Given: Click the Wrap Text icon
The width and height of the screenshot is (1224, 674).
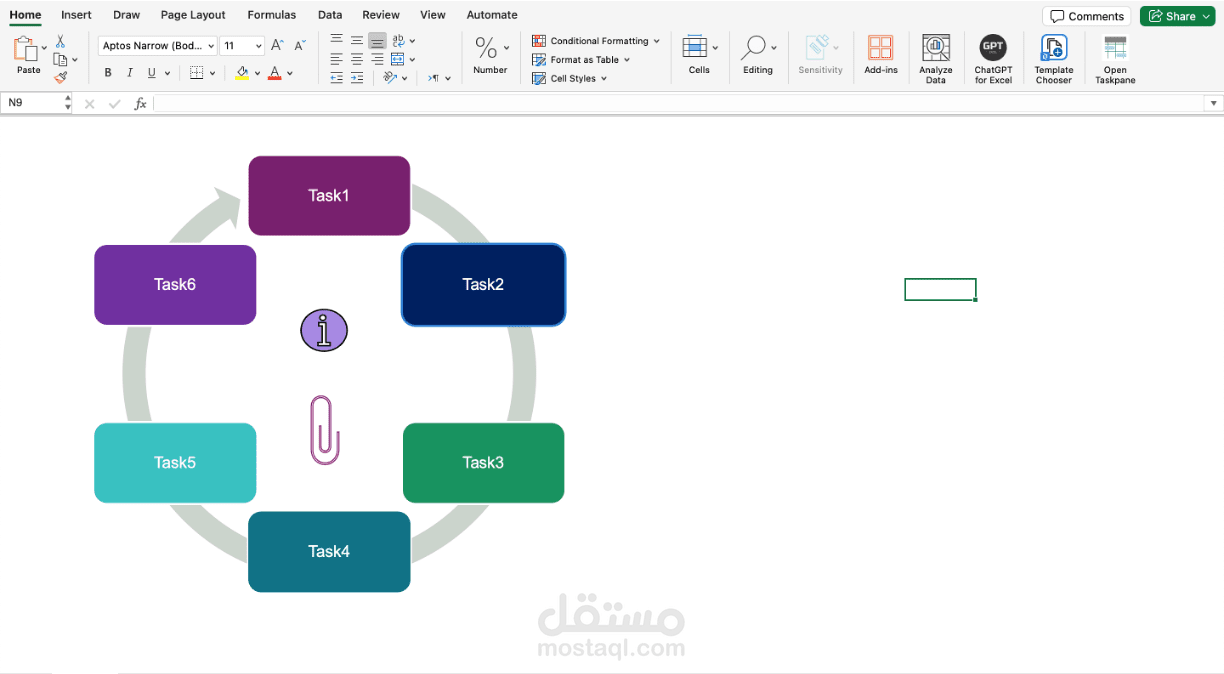Looking at the screenshot, I should (x=399, y=41).
